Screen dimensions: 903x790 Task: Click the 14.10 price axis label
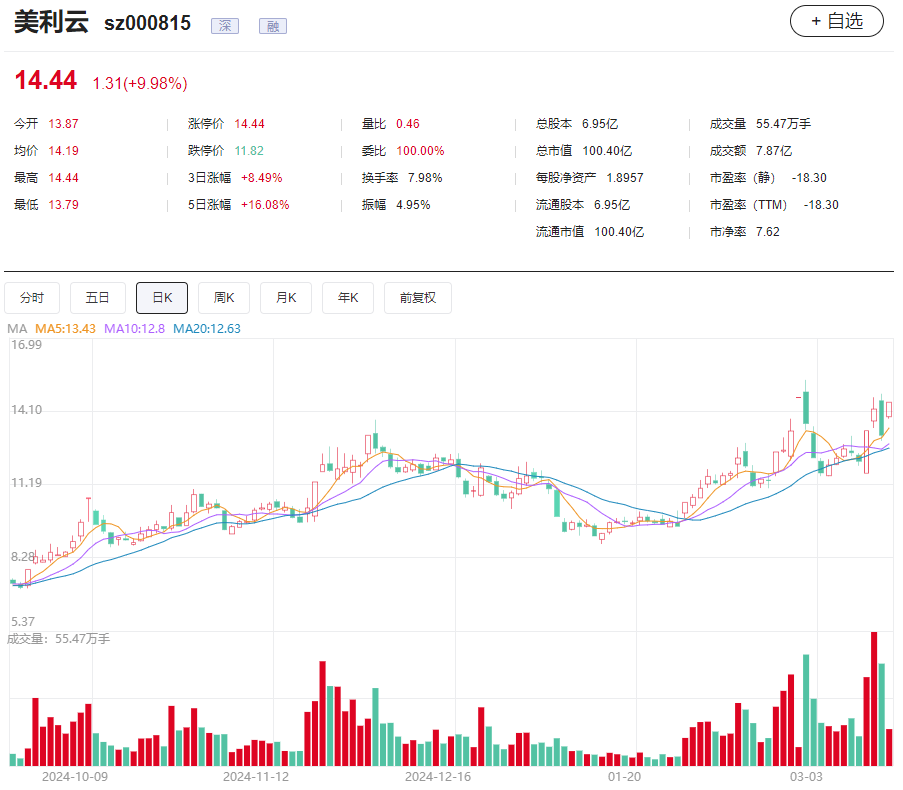pyautogui.click(x=26, y=410)
